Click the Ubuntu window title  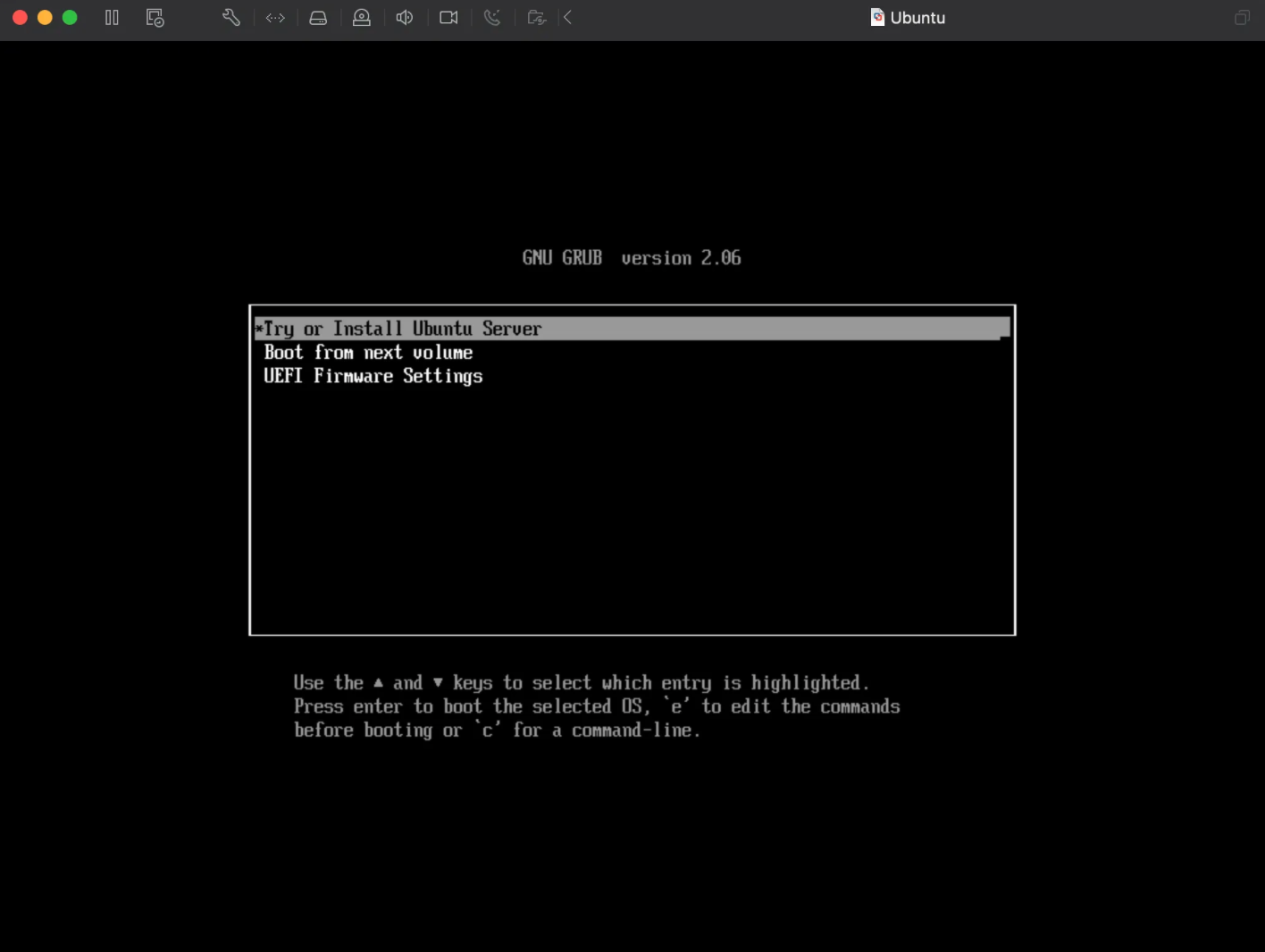[x=917, y=18]
